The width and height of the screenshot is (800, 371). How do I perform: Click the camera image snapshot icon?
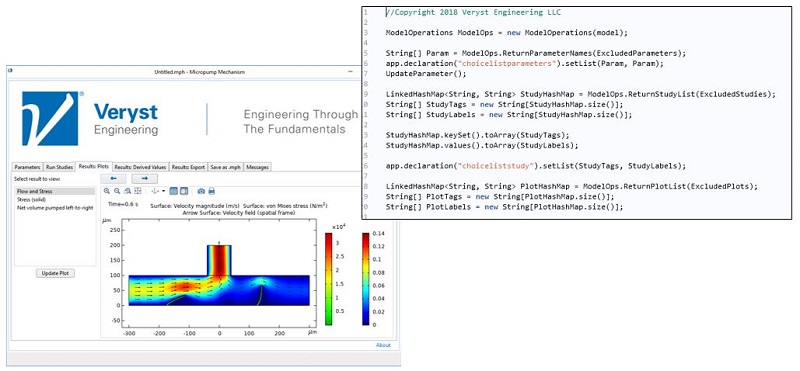click(x=201, y=191)
